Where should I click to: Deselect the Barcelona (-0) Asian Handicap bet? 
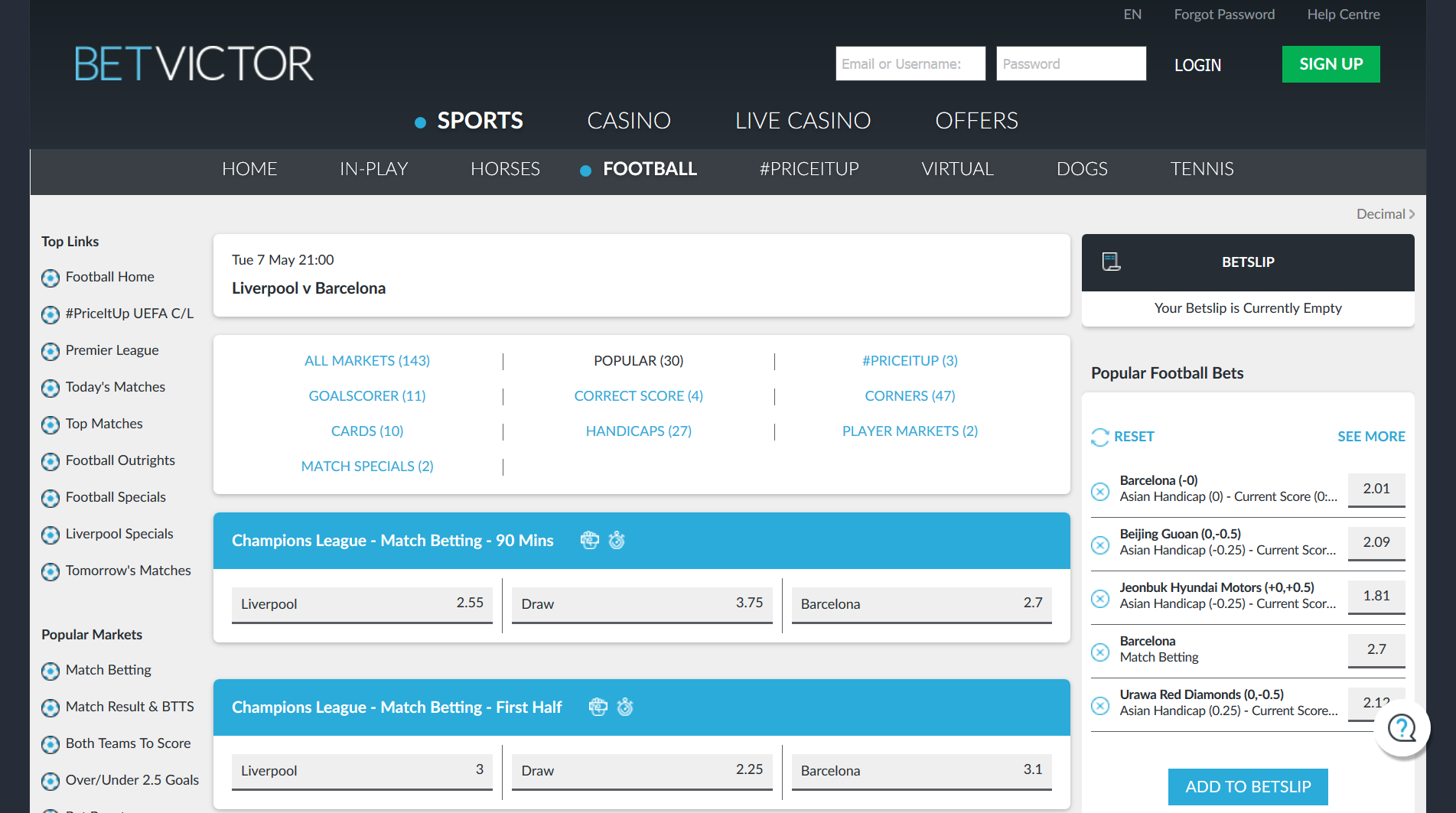coord(1100,491)
